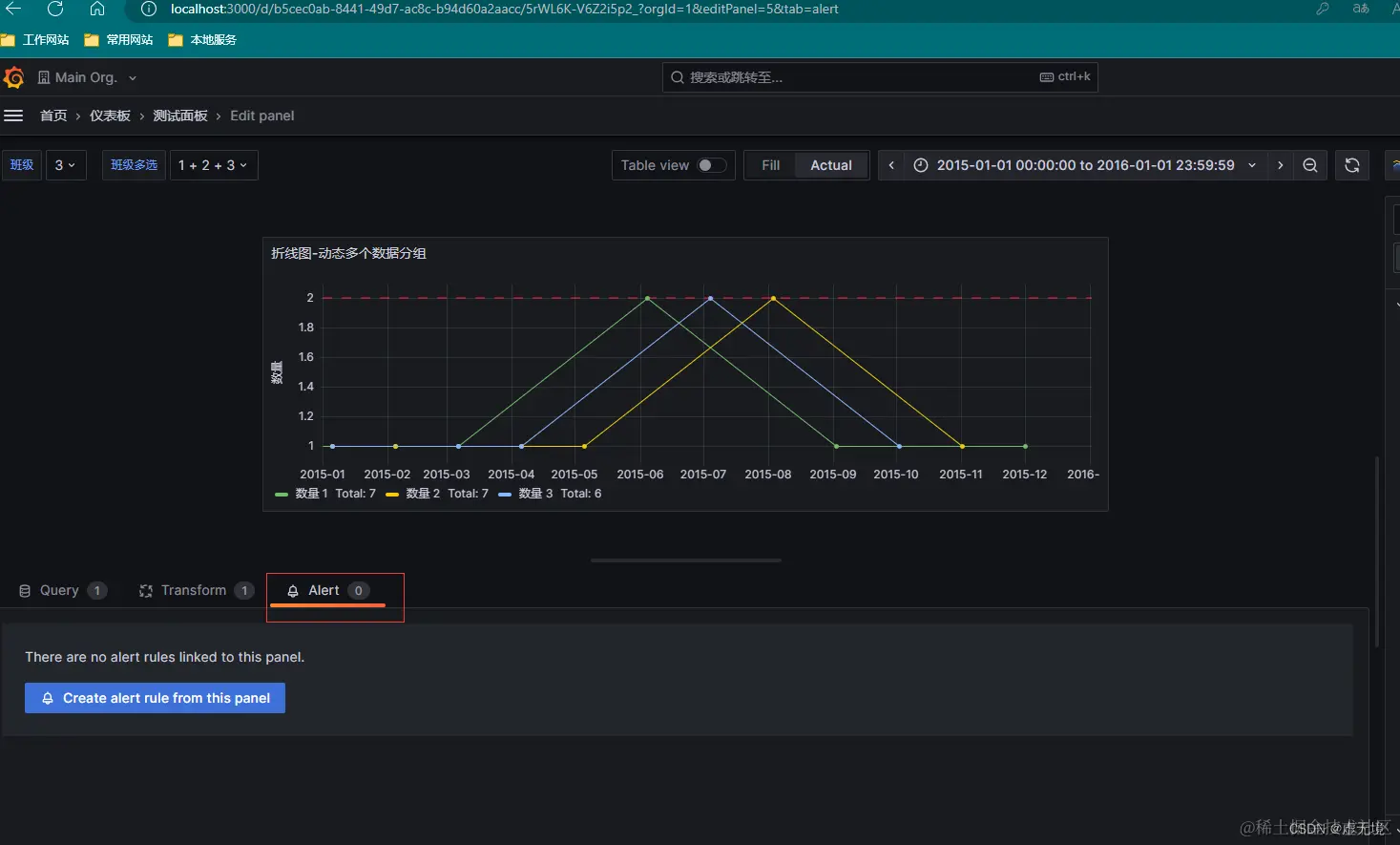This screenshot has width=1400, height=845.
Task: Click panel title 折线图-动态多个数据分组
Action: [x=348, y=253]
